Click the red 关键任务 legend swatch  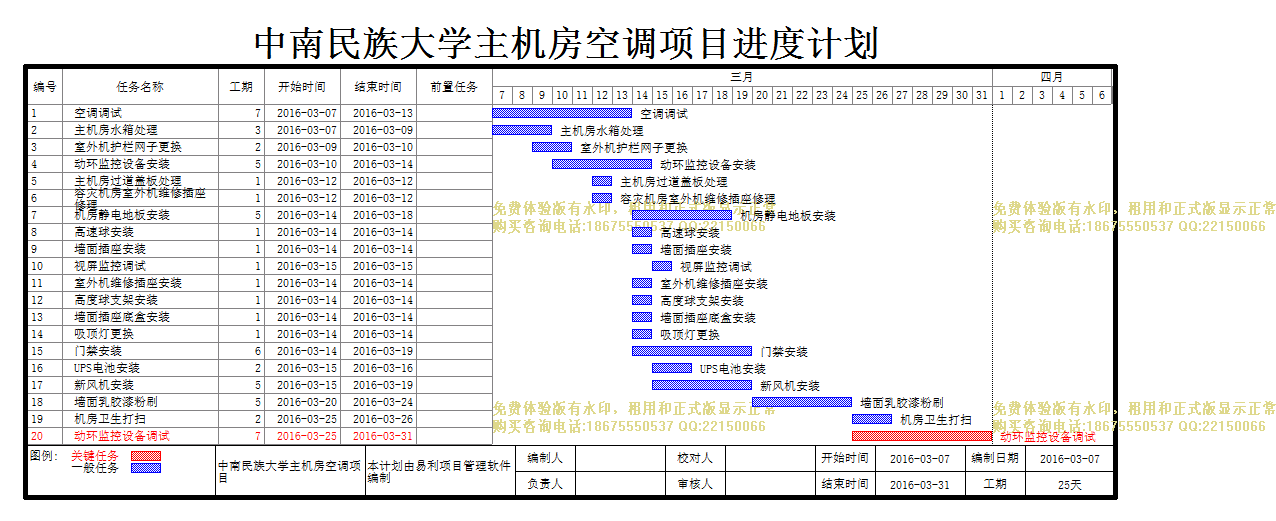click(x=146, y=456)
